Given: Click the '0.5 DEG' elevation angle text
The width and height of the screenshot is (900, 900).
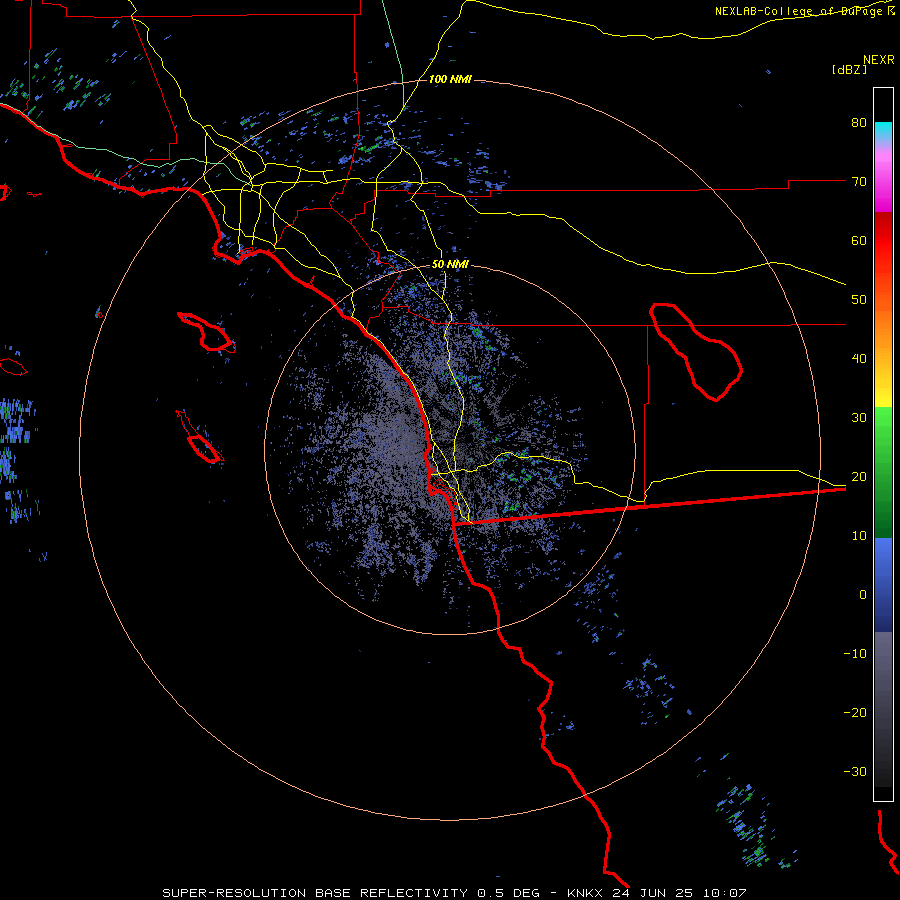Looking at the screenshot, I should [x=509, y=893].
